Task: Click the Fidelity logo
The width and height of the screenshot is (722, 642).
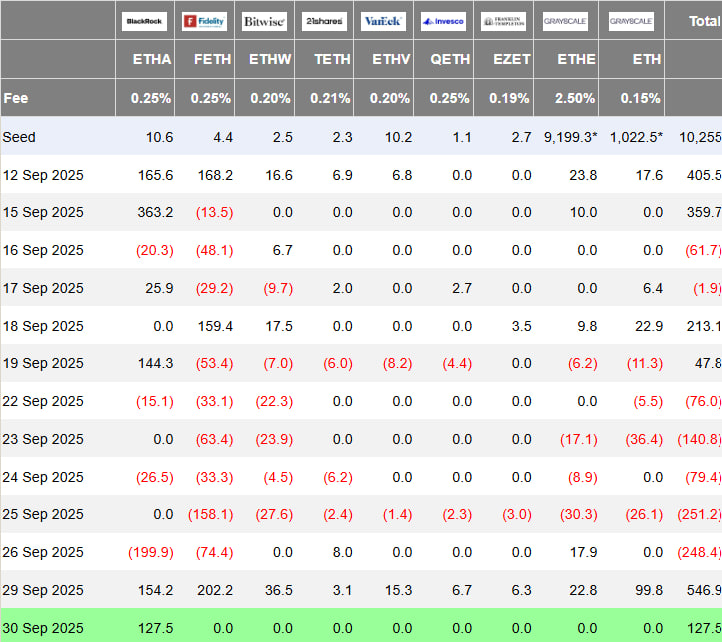Action: click(x=204, y=21)
